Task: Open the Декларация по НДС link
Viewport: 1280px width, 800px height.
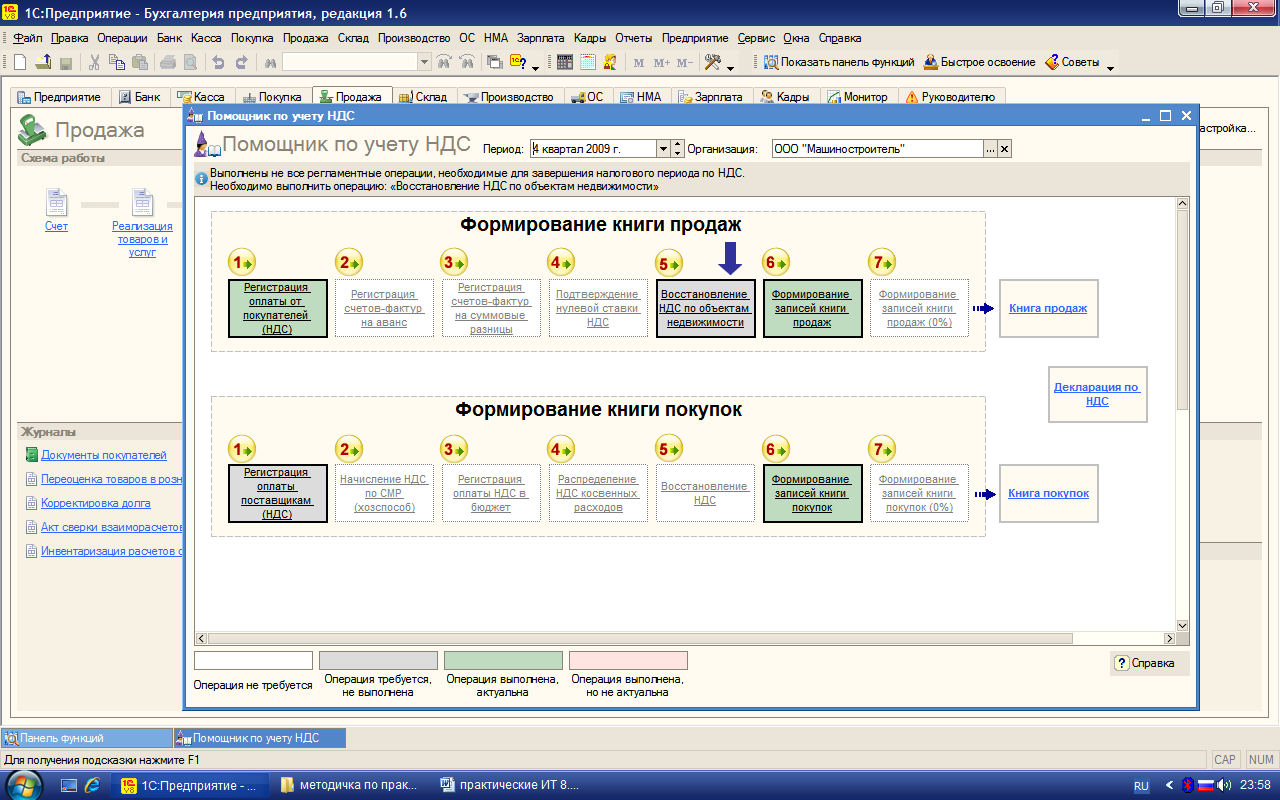Action: pos(1097,394)
